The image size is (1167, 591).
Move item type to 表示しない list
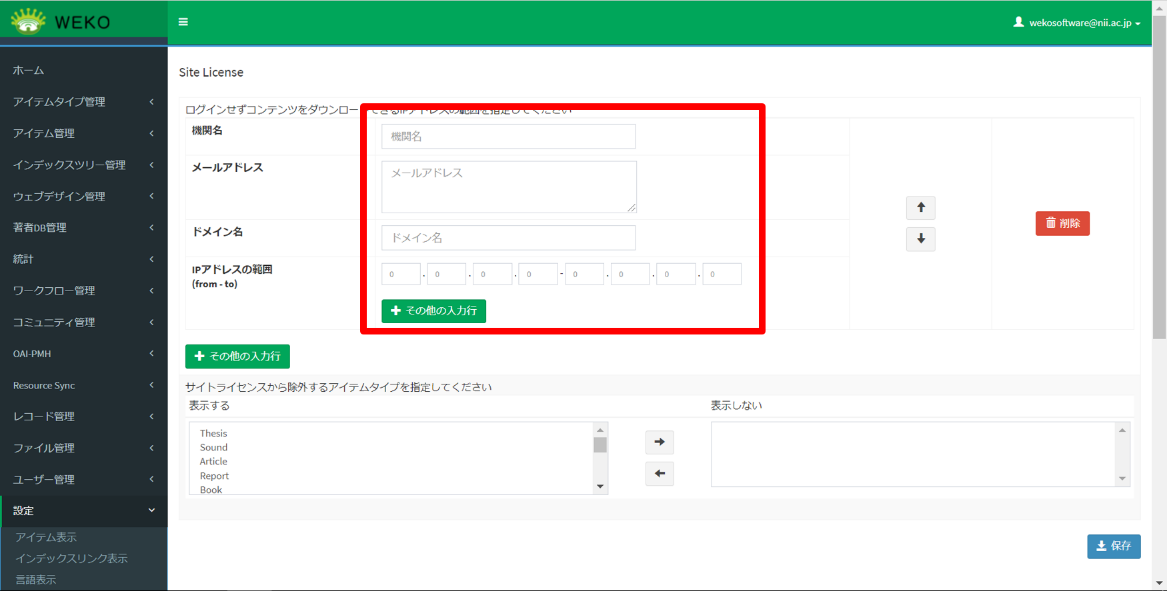[659, 442]
